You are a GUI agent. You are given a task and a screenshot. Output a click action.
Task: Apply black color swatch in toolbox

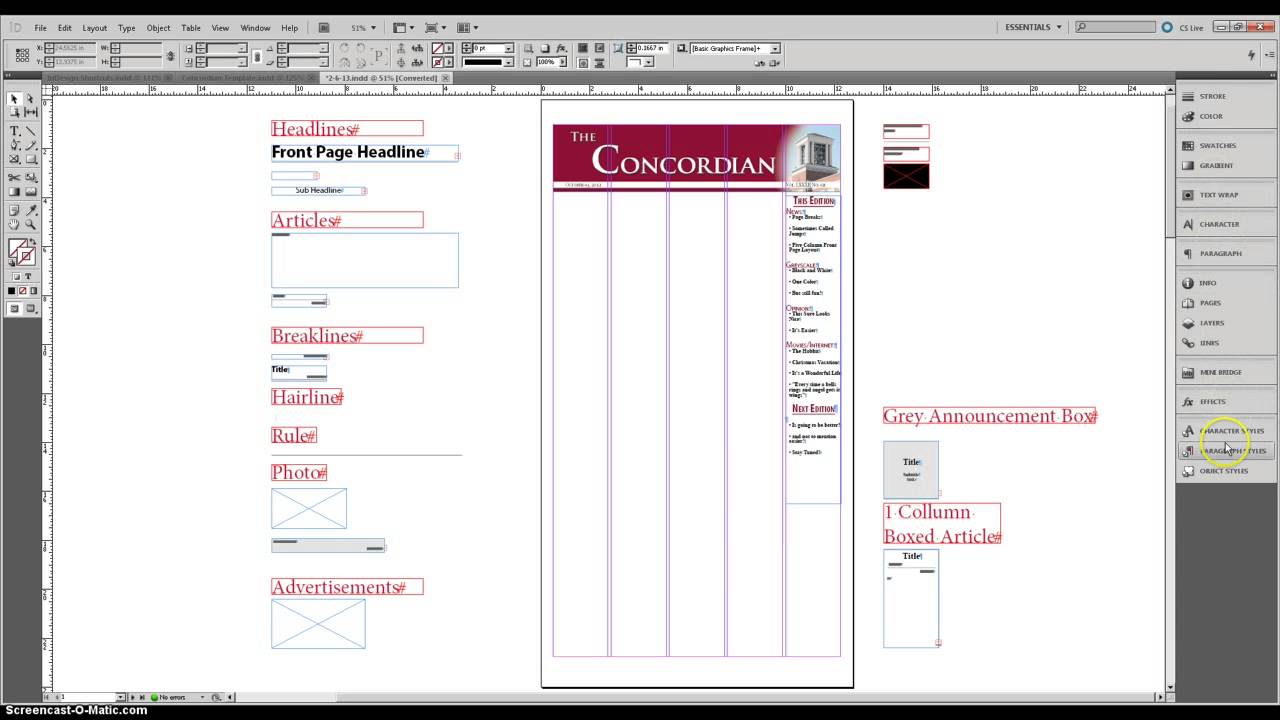tap(11, 291)
